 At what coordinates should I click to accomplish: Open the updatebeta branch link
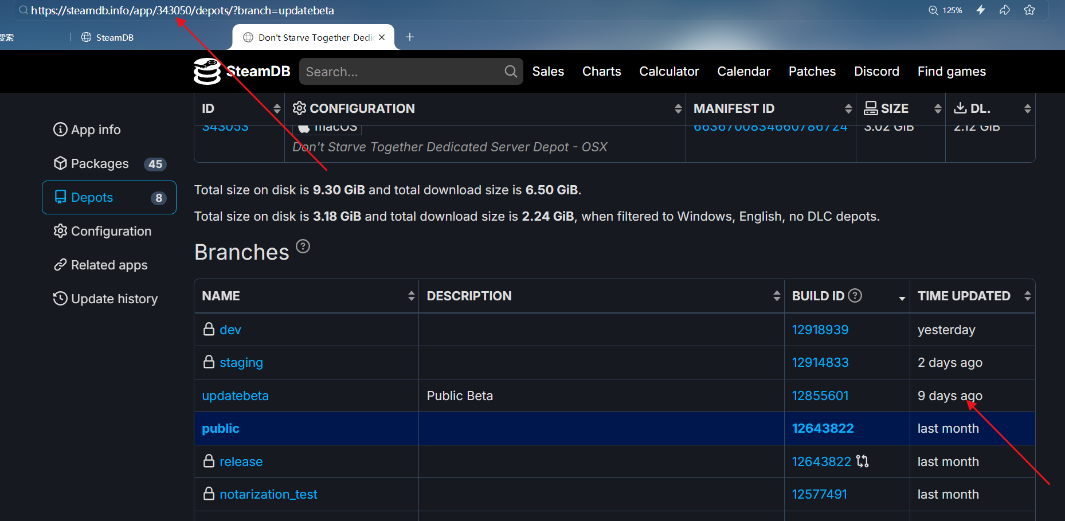(235, 396)
